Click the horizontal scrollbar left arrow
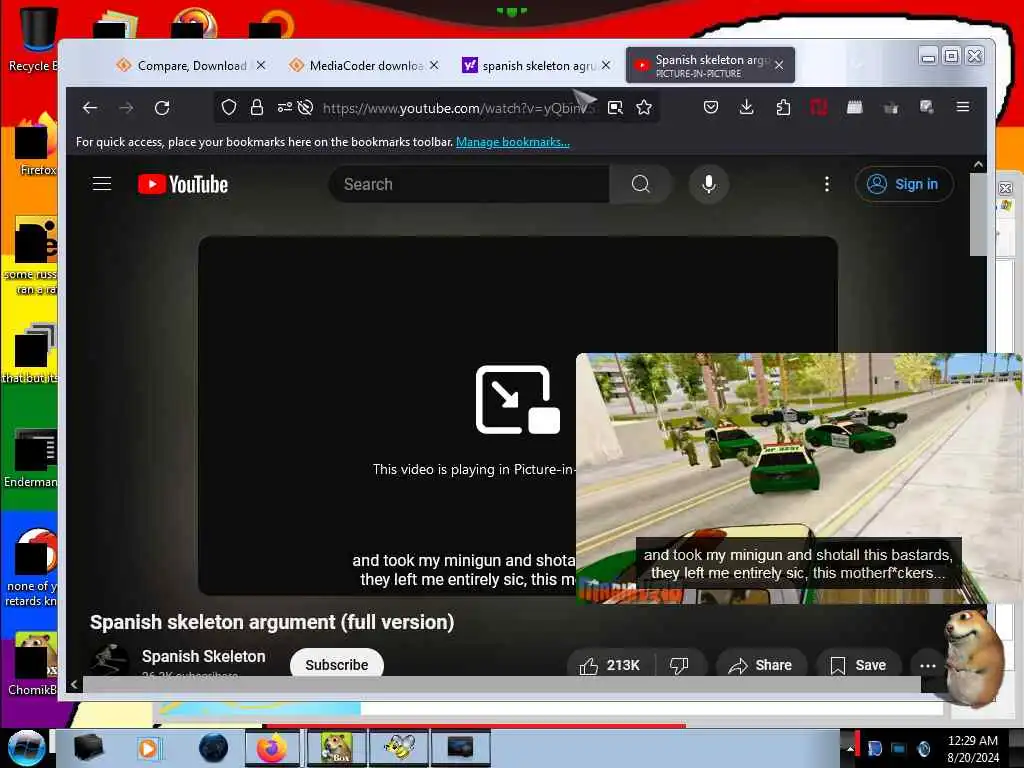Screen dimensions: 1024x768 tap(74, 684)
